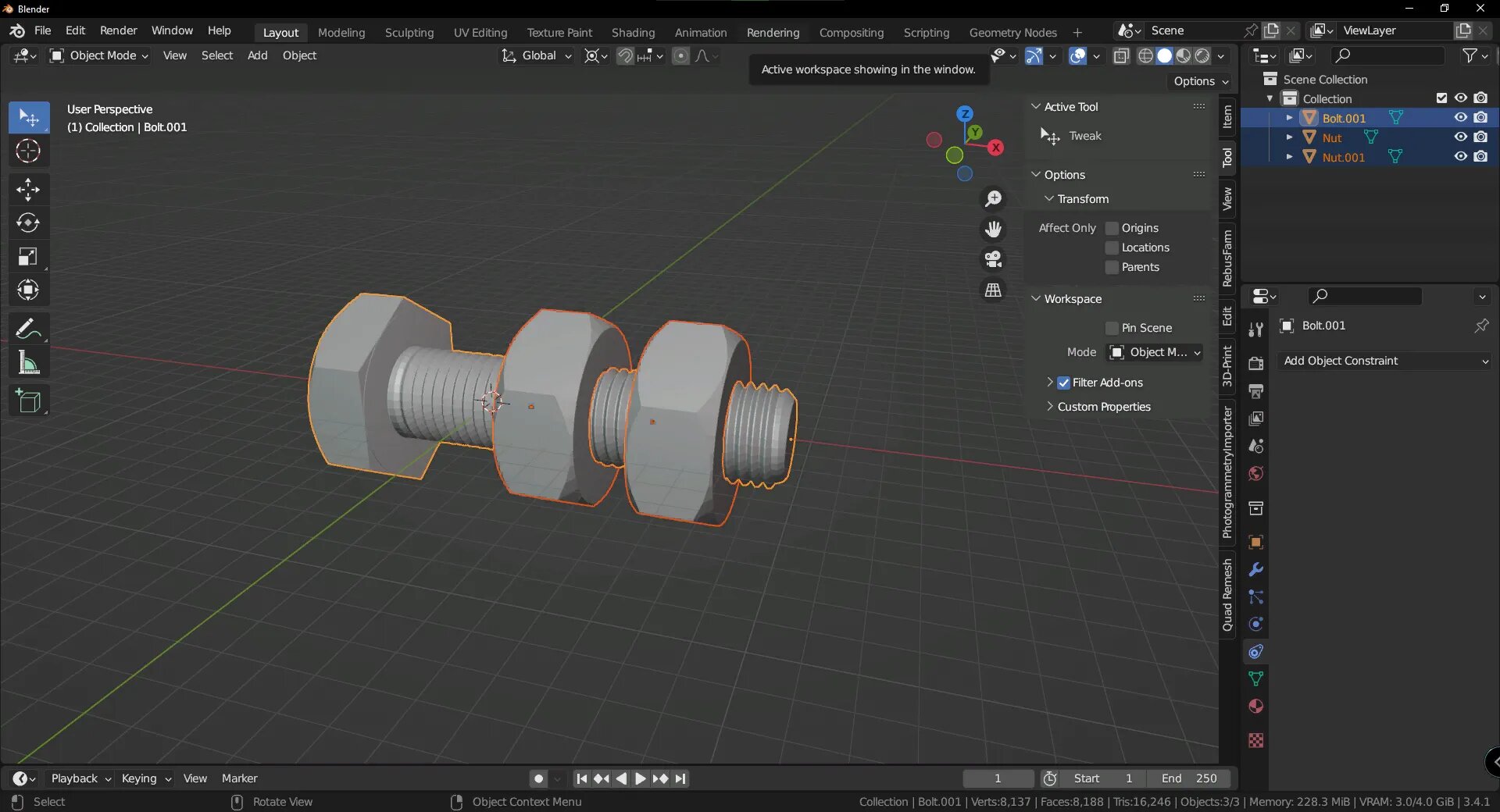Hide Bolt.001 in viewport via eye icon
This screenshot has width=1500, height=812.
1460,117
